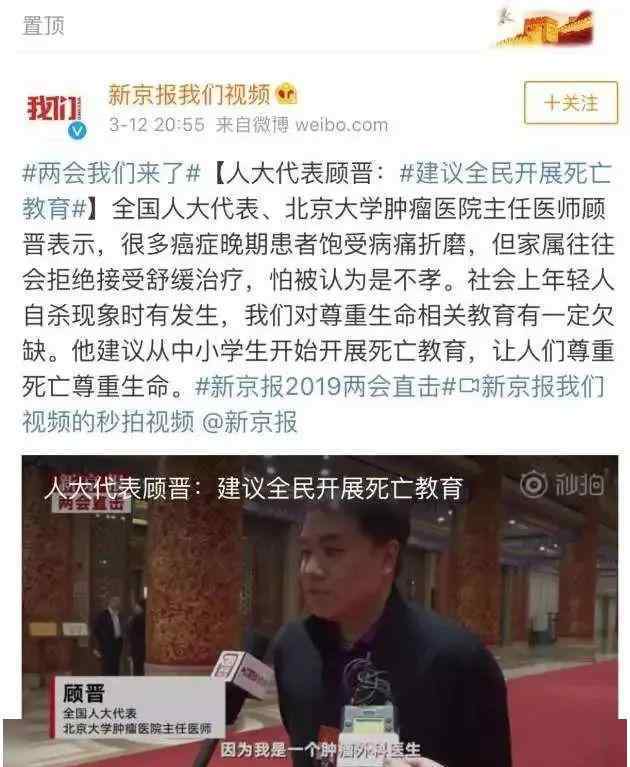This screenshot has height=767, width=630.
Task: Click the 来自微博 weibo.com source text
Action: pos(302,125)
